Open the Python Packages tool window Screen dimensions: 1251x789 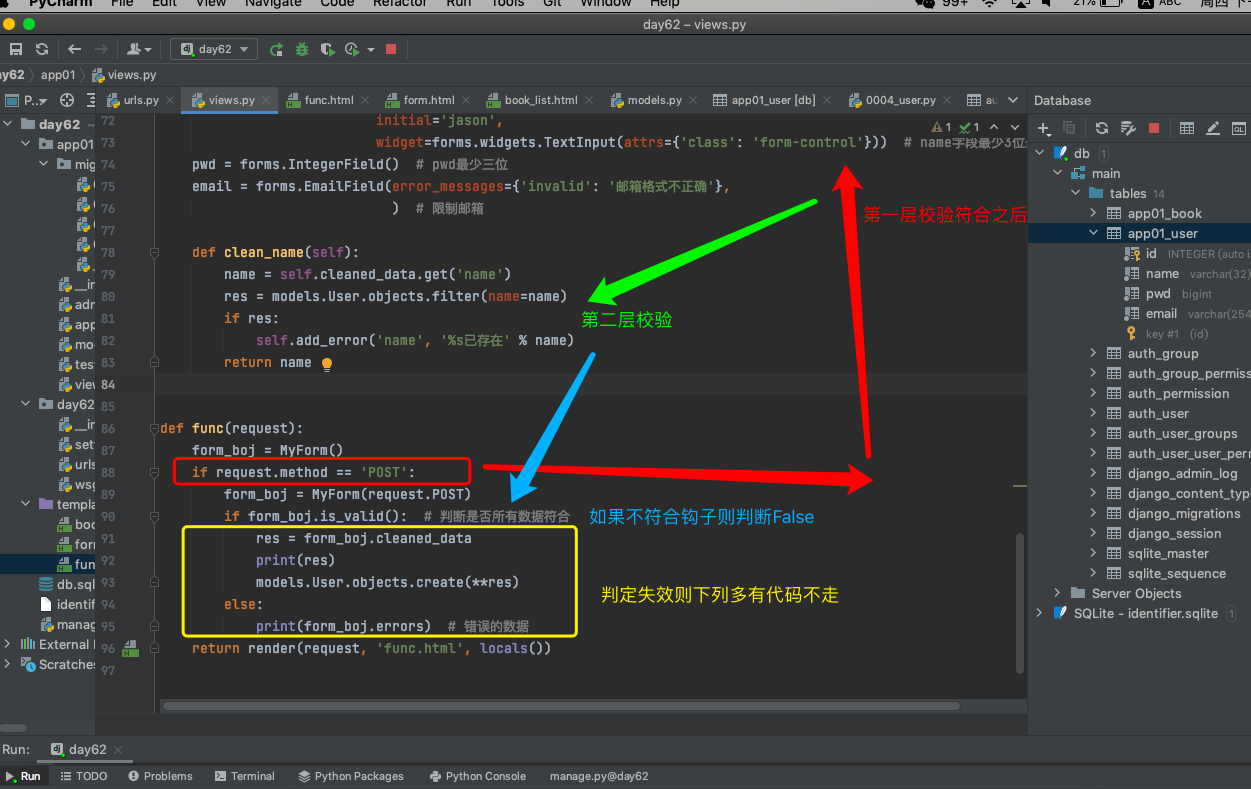[x=351, y=776]
